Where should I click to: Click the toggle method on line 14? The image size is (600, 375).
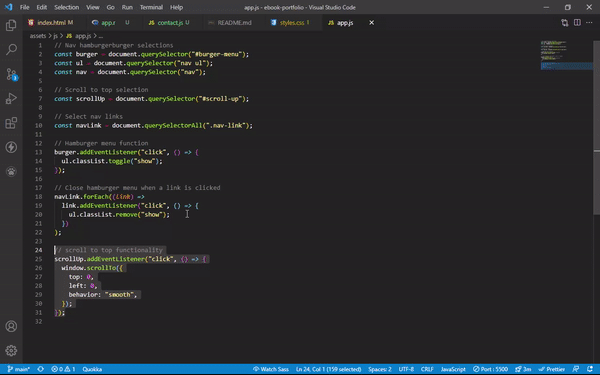click(x=119, y=161)
